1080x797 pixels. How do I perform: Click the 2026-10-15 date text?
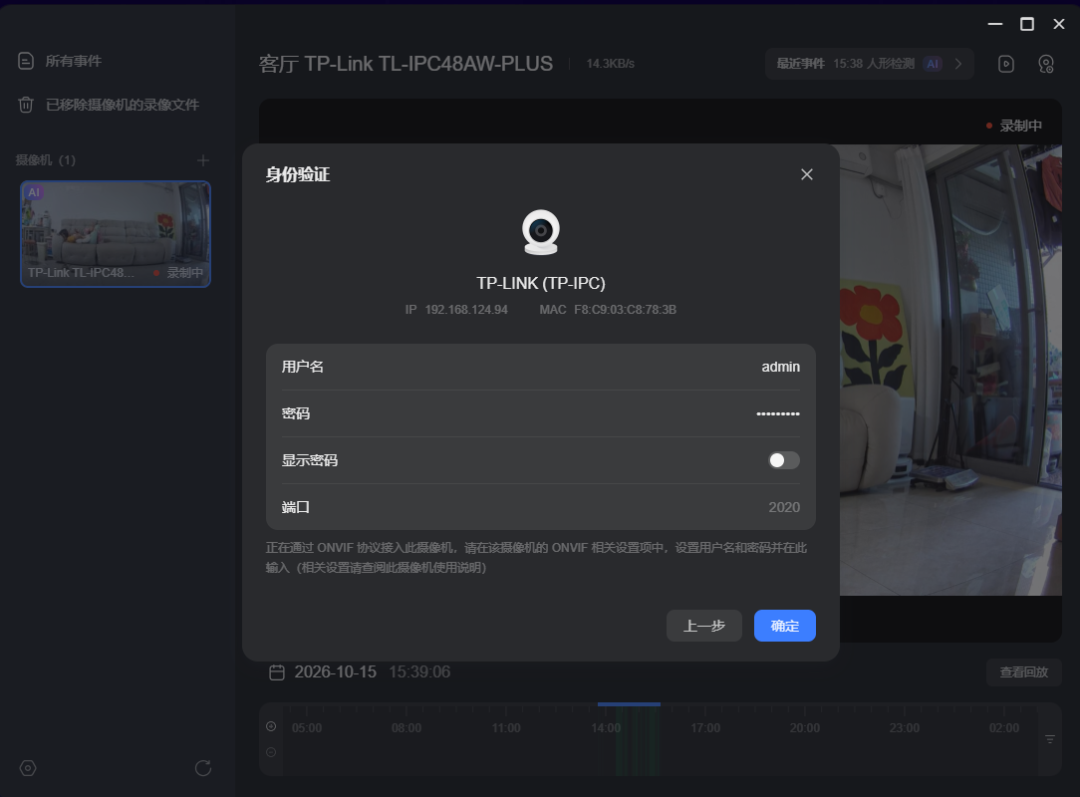pos(335,672)
